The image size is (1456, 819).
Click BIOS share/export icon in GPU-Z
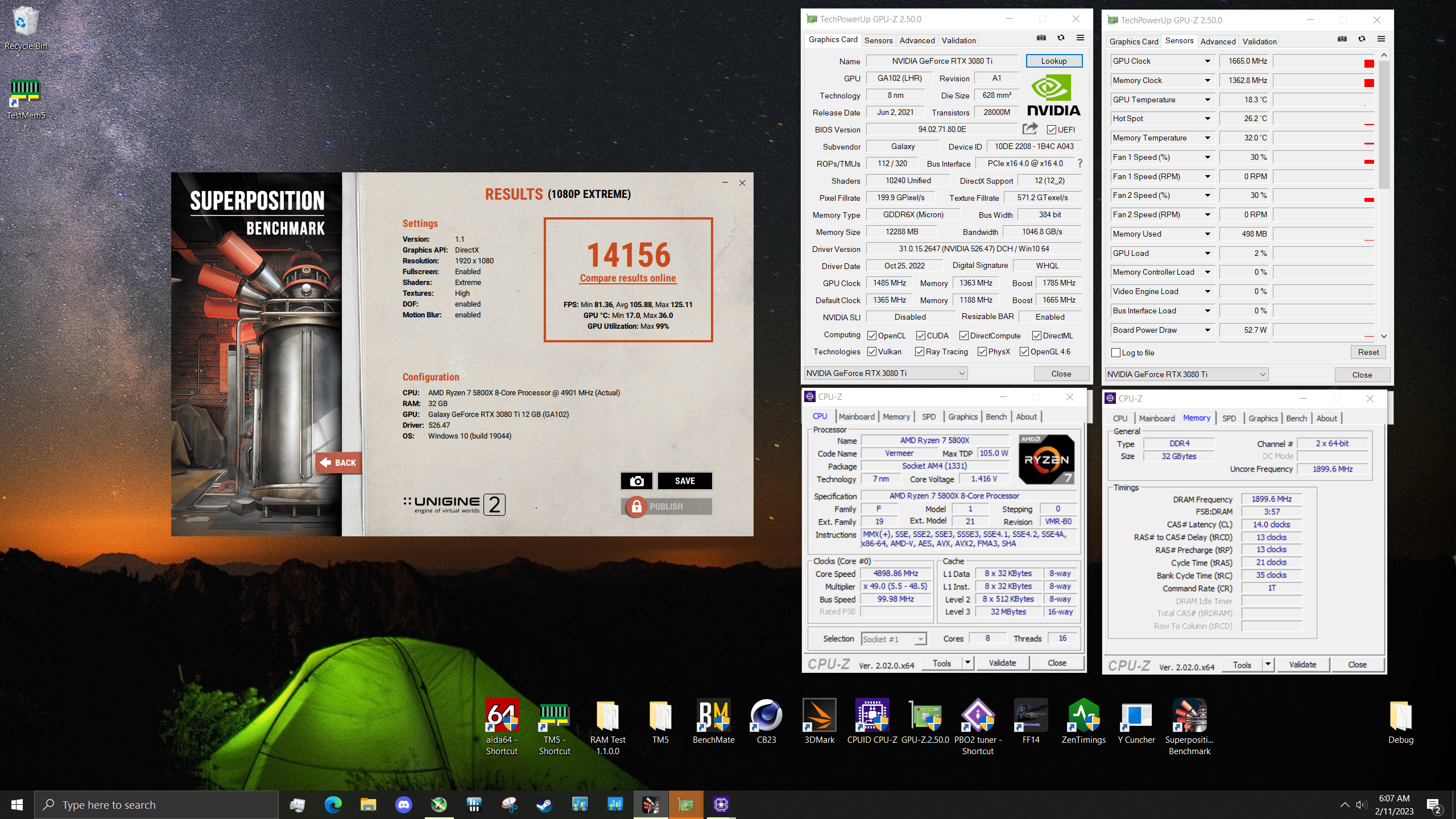click(1030, 129)
